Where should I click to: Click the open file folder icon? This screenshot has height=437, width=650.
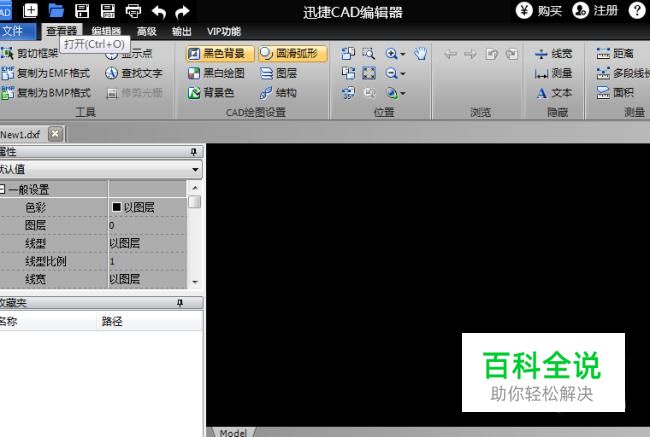(57, 11)
